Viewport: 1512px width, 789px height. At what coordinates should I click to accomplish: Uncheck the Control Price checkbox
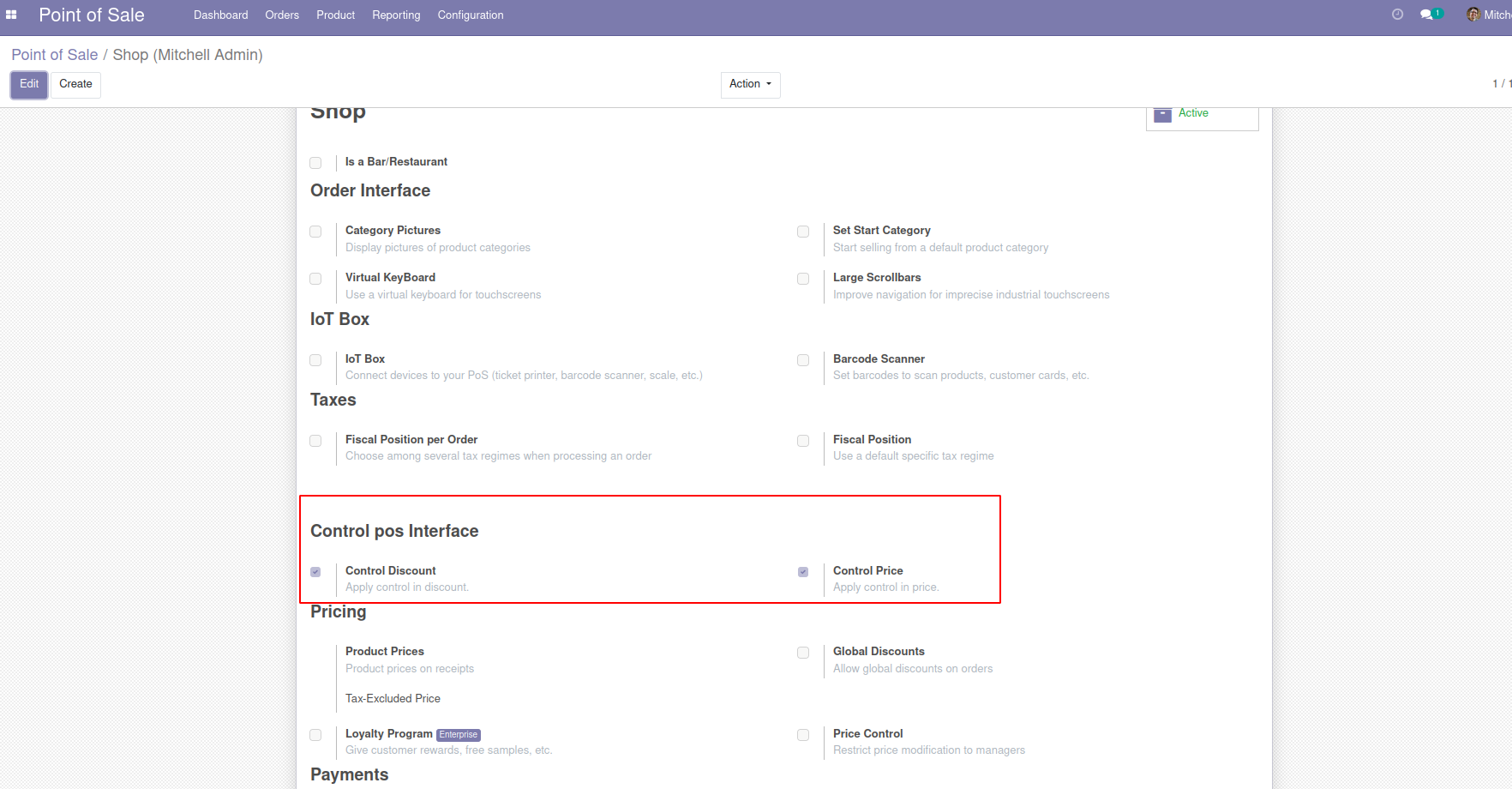(803, 572)
